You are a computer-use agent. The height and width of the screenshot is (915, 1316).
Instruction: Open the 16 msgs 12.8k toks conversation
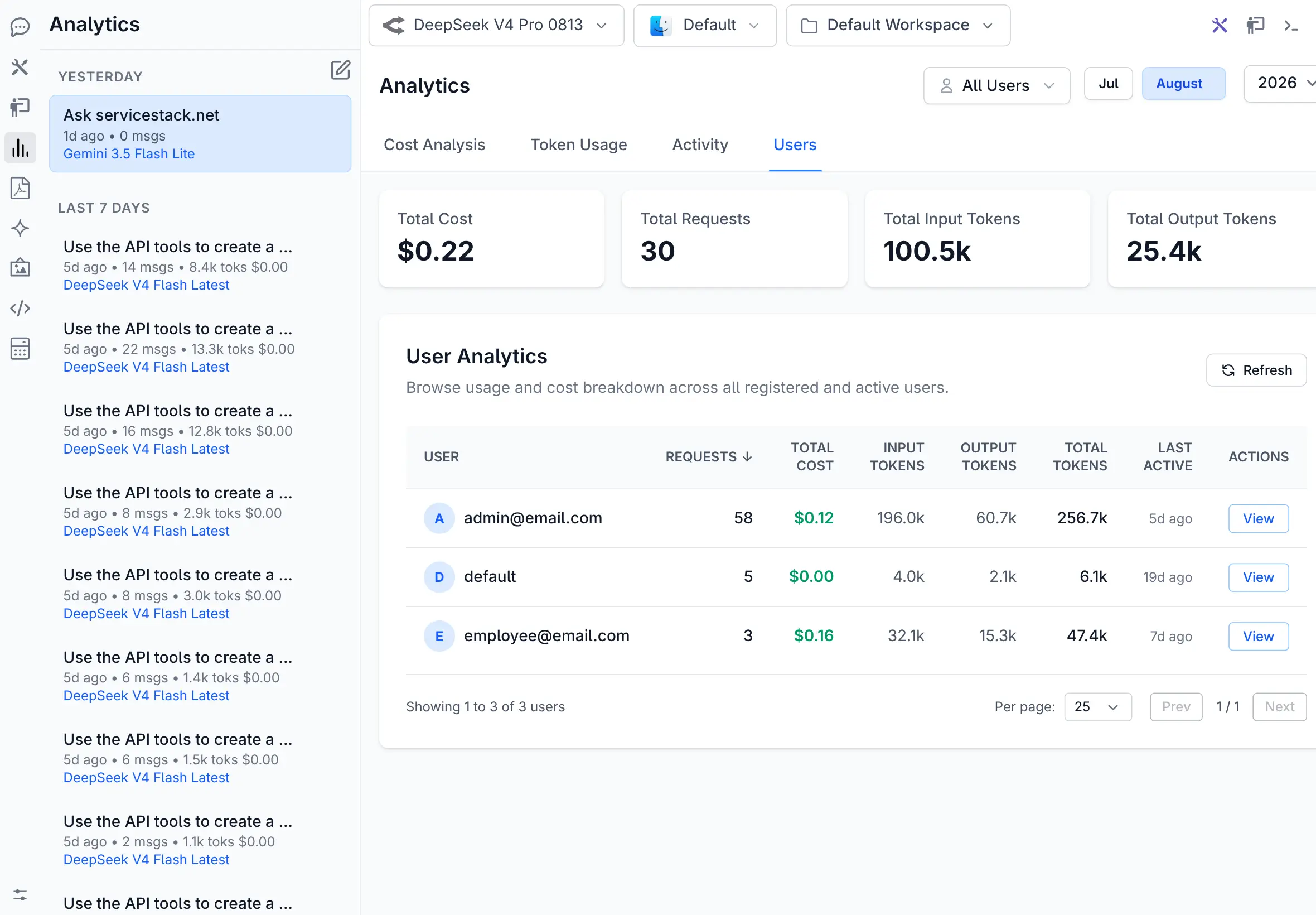click(x=200, y=430)
